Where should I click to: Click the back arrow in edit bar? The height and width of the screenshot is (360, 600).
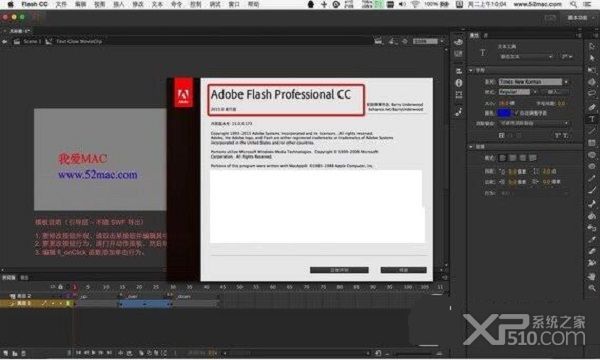(x=5, y=41)
